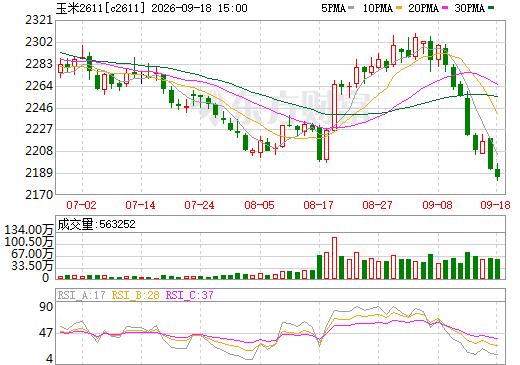Click the gray 5PMA legend swatch

tap(351, 8)
